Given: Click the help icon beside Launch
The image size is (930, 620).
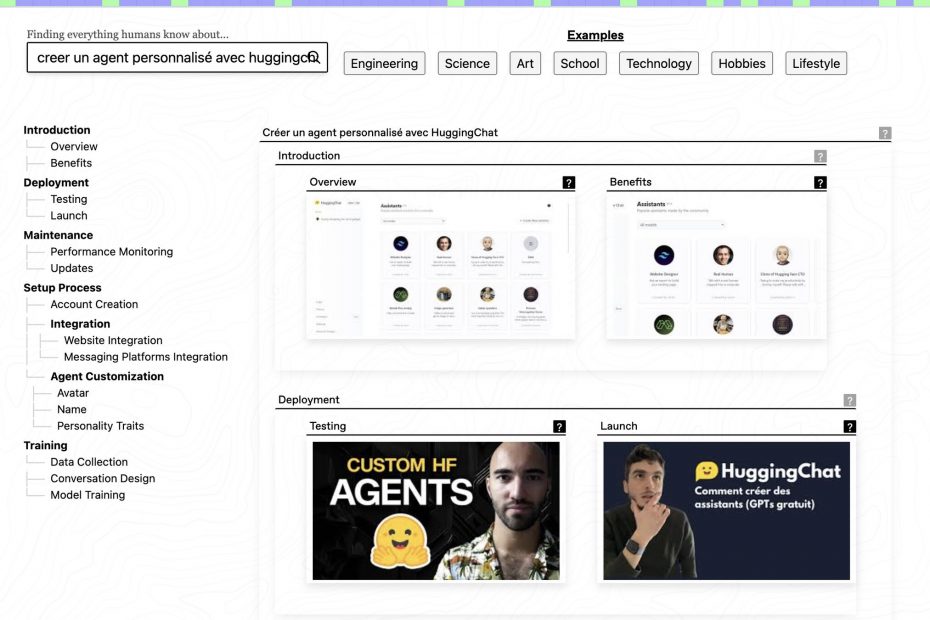Looking at the screenshot, I should click(x=849, y=427).
